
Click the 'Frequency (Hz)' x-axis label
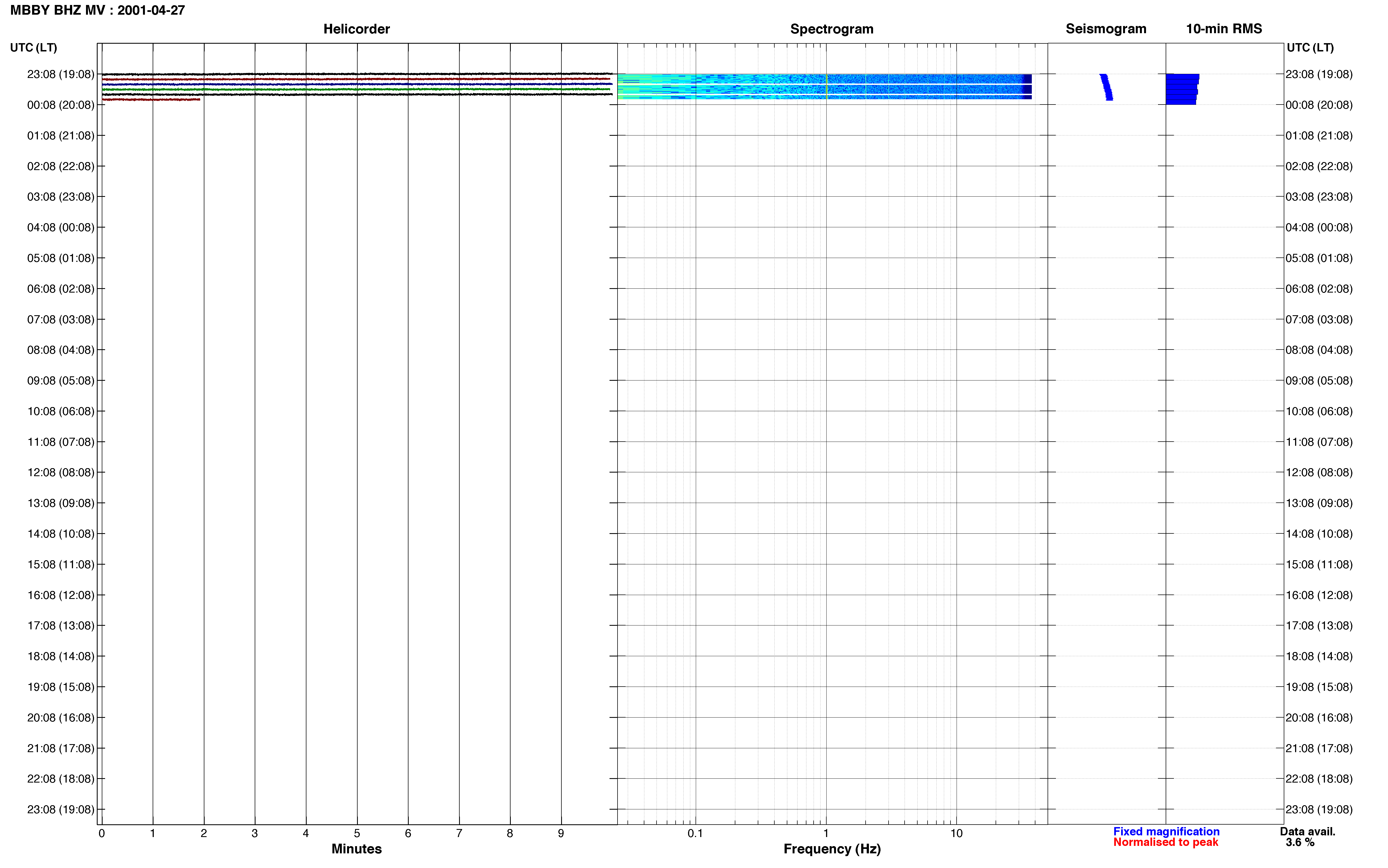[832, 849]
